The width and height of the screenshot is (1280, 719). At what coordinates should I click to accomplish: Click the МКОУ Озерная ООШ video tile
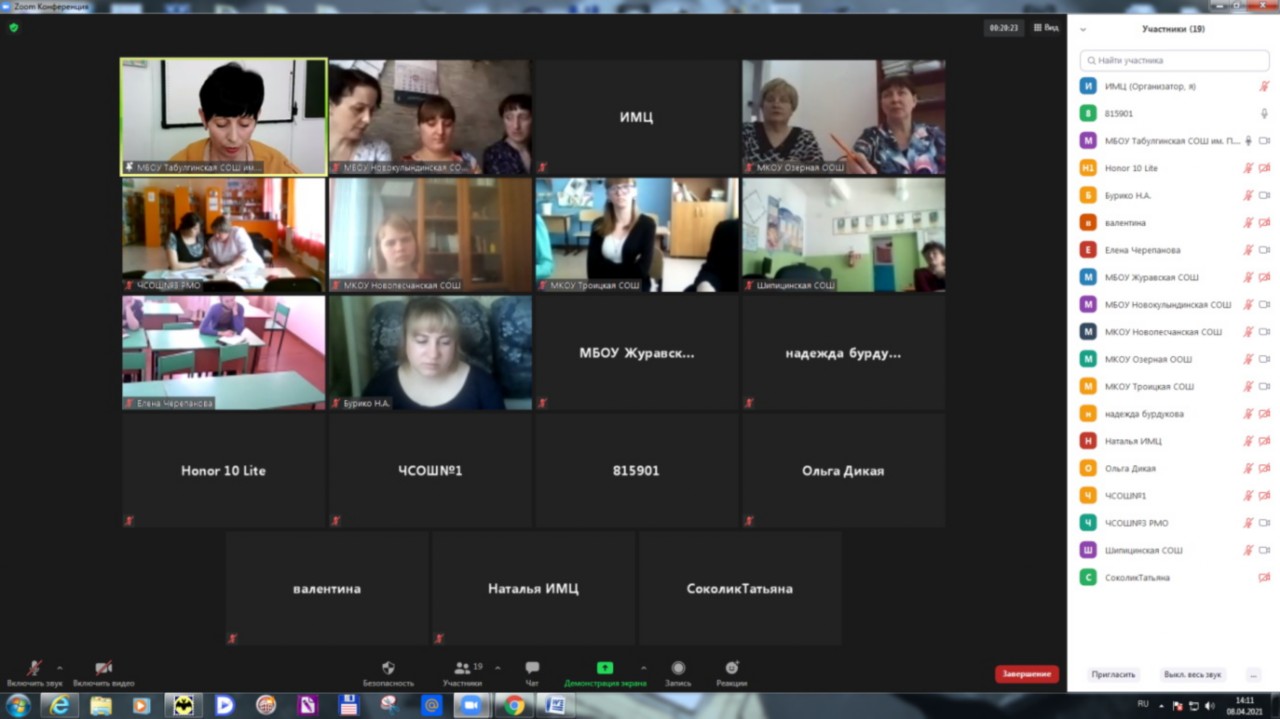coord(844,117)
